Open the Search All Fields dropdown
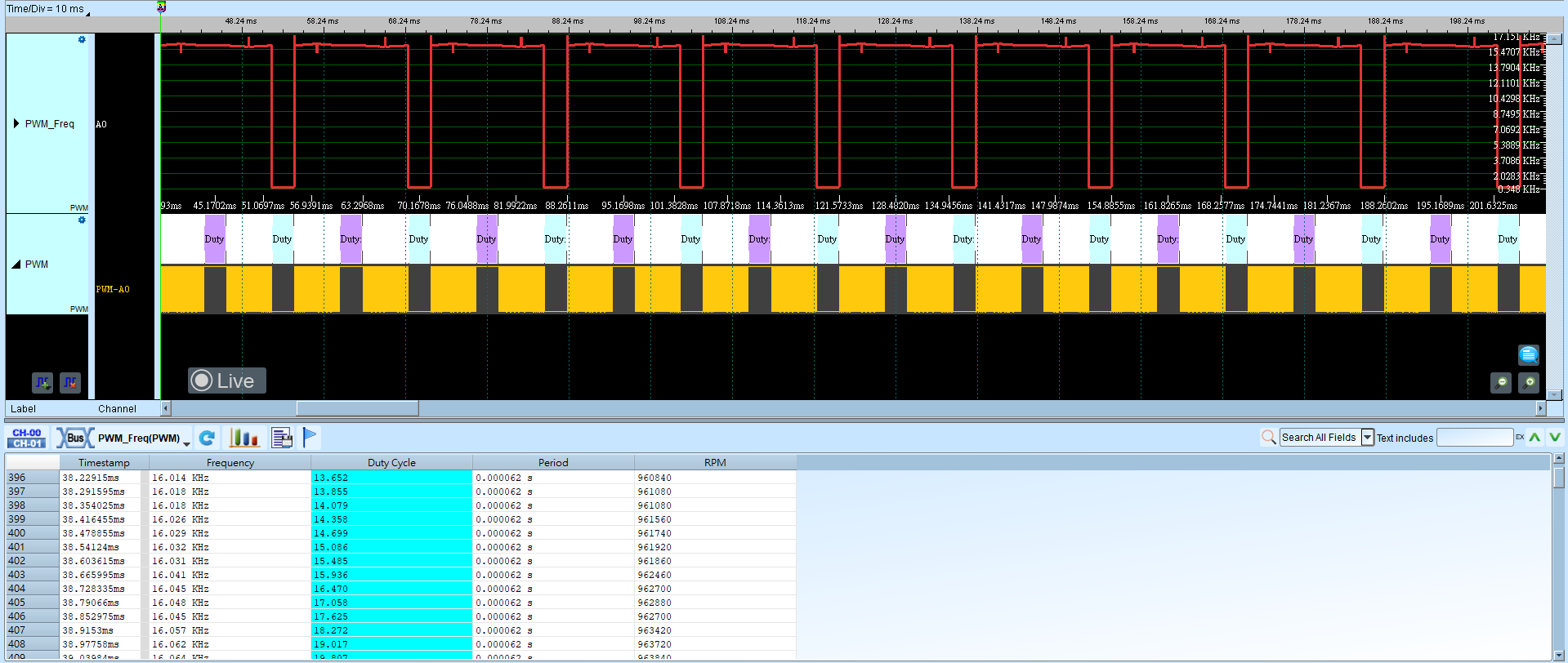 pos(1368,438)
